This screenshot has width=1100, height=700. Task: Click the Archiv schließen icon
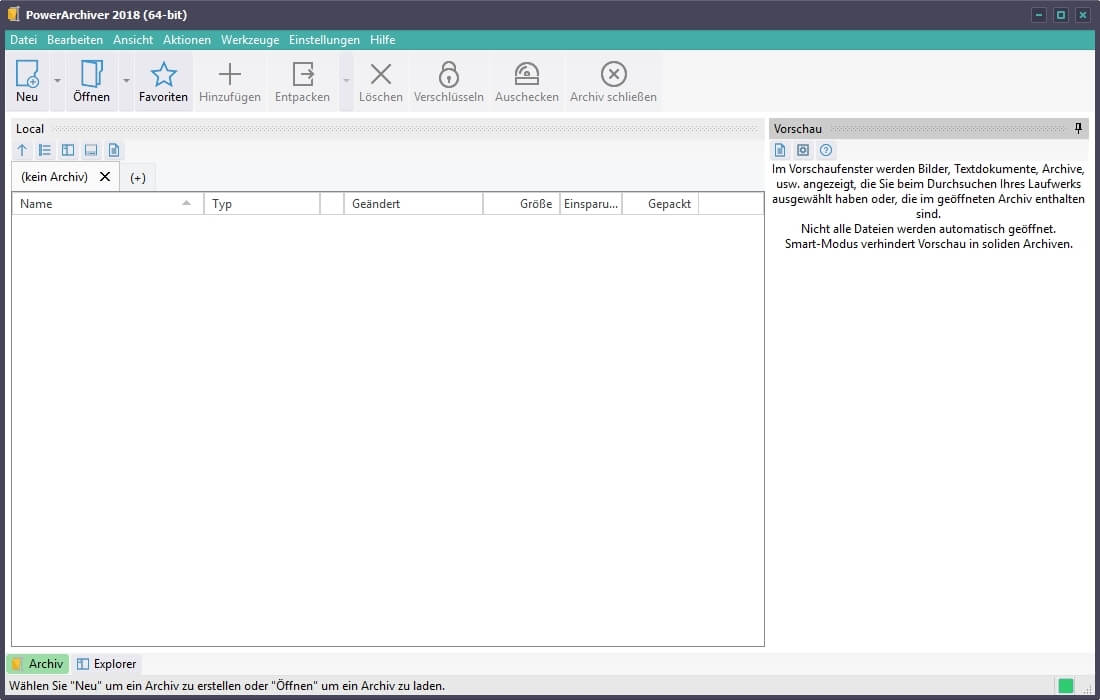pos(613,74)
